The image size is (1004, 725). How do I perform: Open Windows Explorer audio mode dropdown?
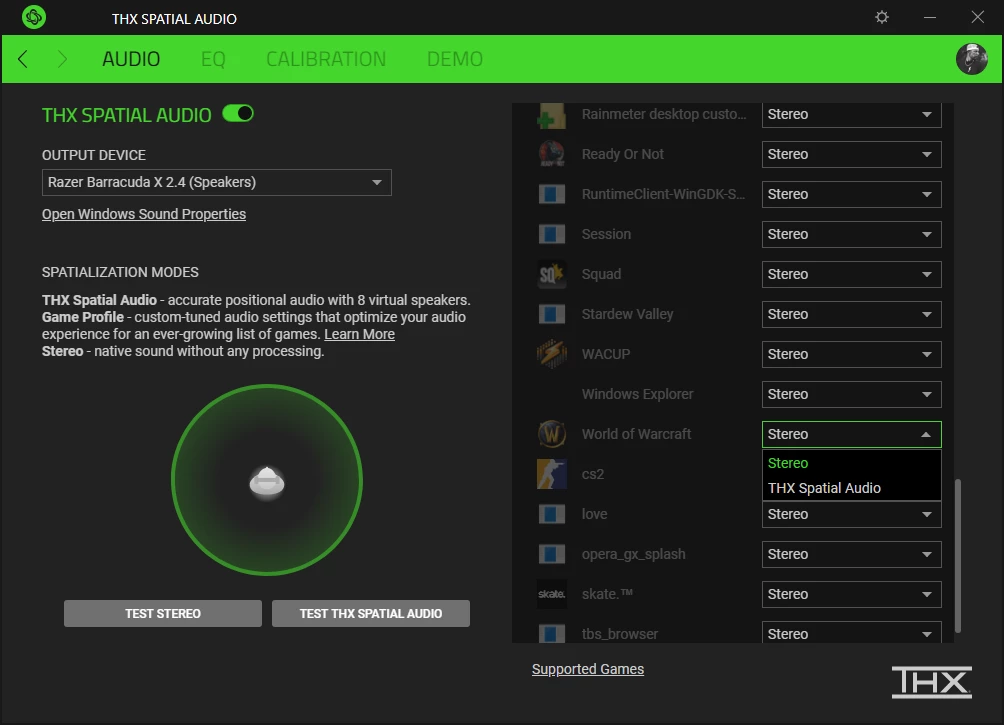coord(852,395)
